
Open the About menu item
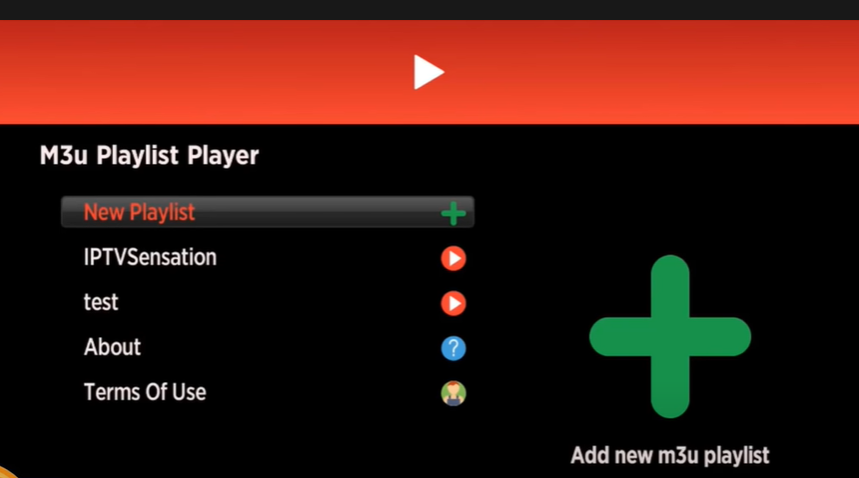point(112,347)
